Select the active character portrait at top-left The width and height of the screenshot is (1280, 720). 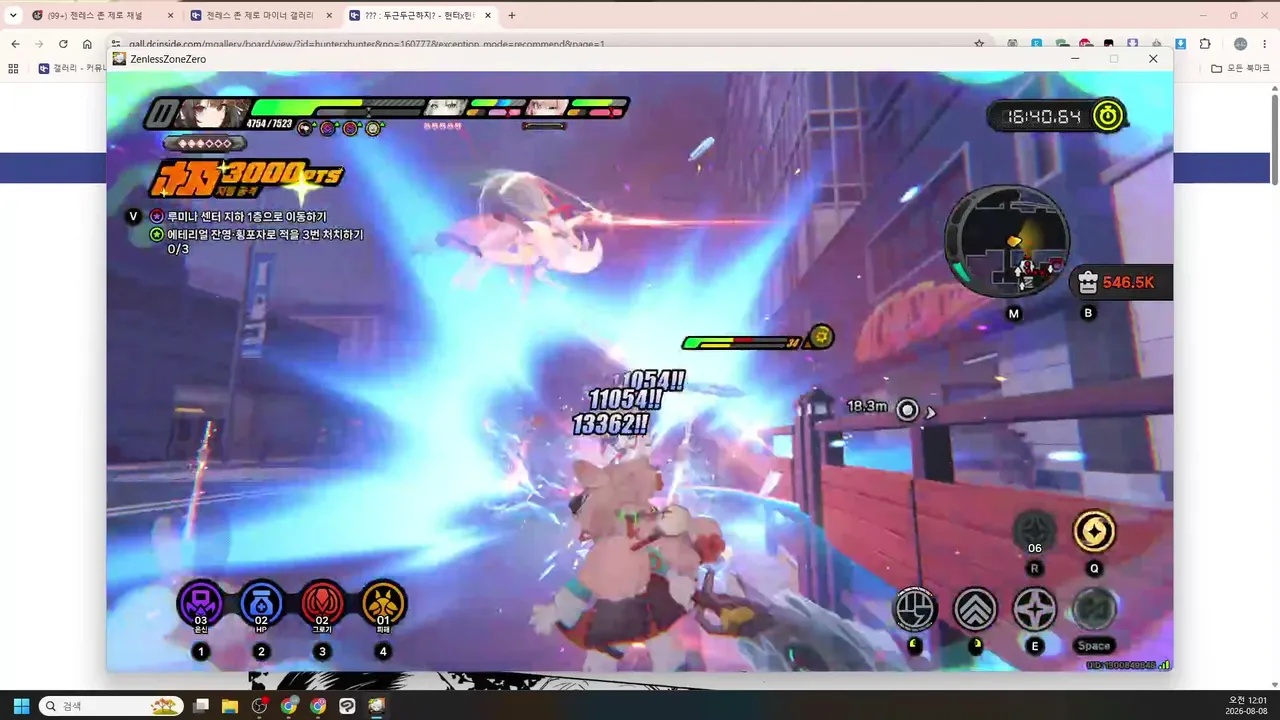pos(214,112)
